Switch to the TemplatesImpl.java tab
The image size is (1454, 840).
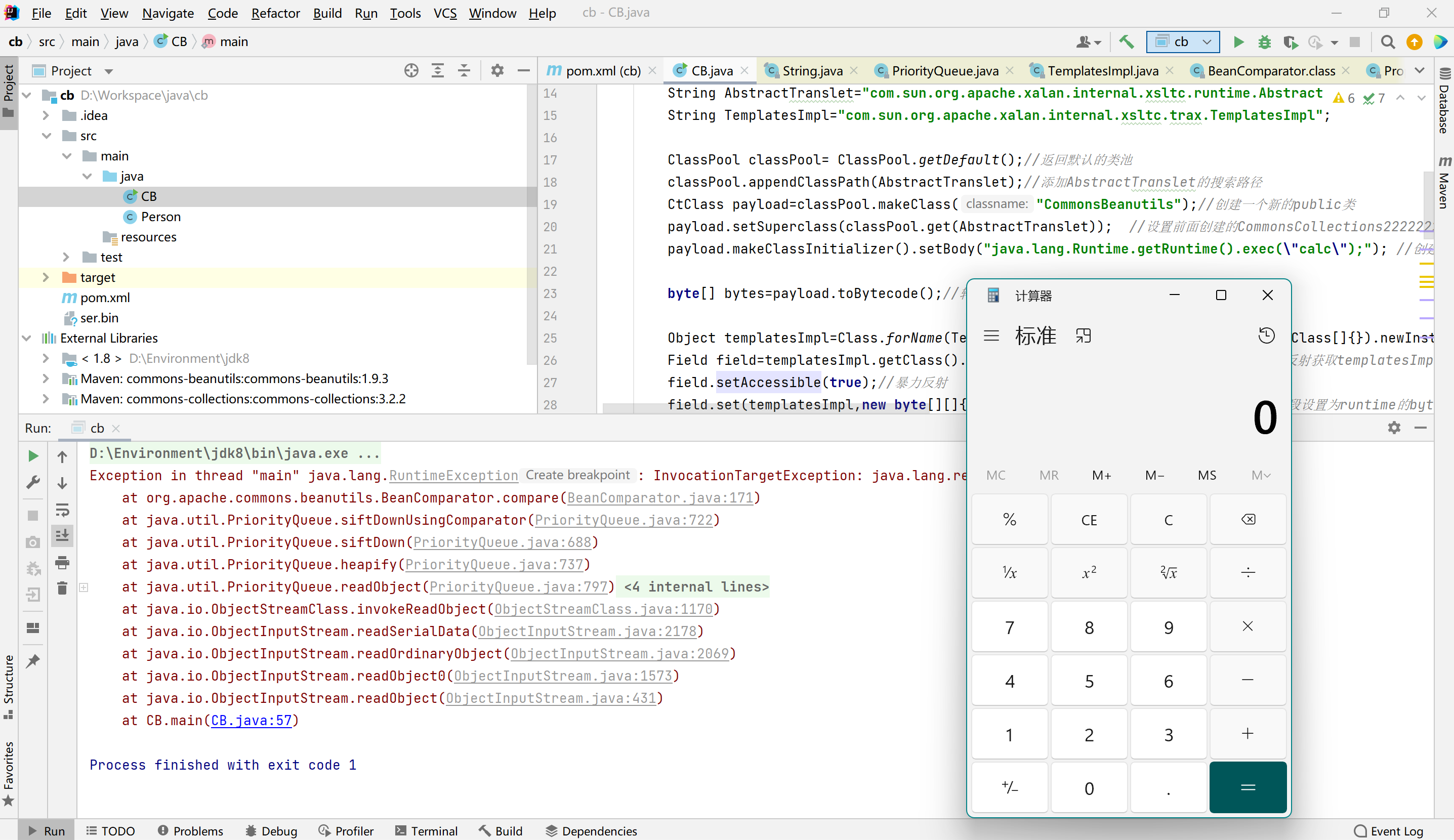pyautogui.click(x=1102, y=70)
